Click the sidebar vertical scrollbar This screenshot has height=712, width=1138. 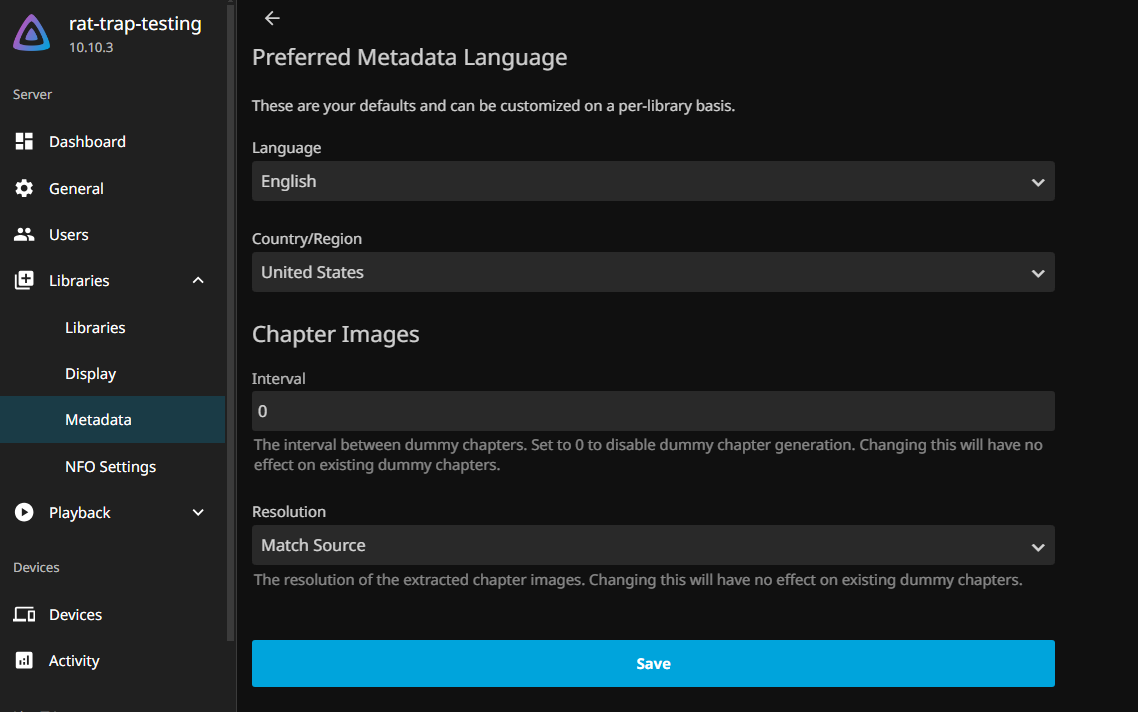tap(231, 300)
